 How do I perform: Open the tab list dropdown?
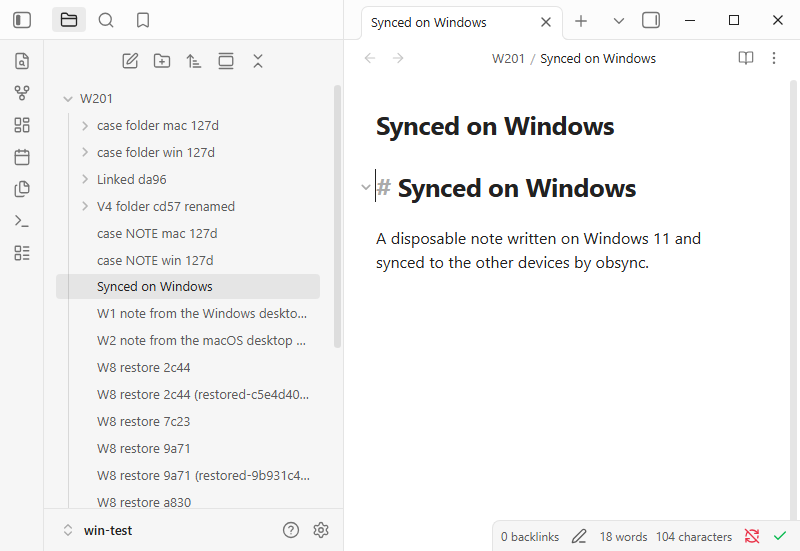[x=618, y=21]
